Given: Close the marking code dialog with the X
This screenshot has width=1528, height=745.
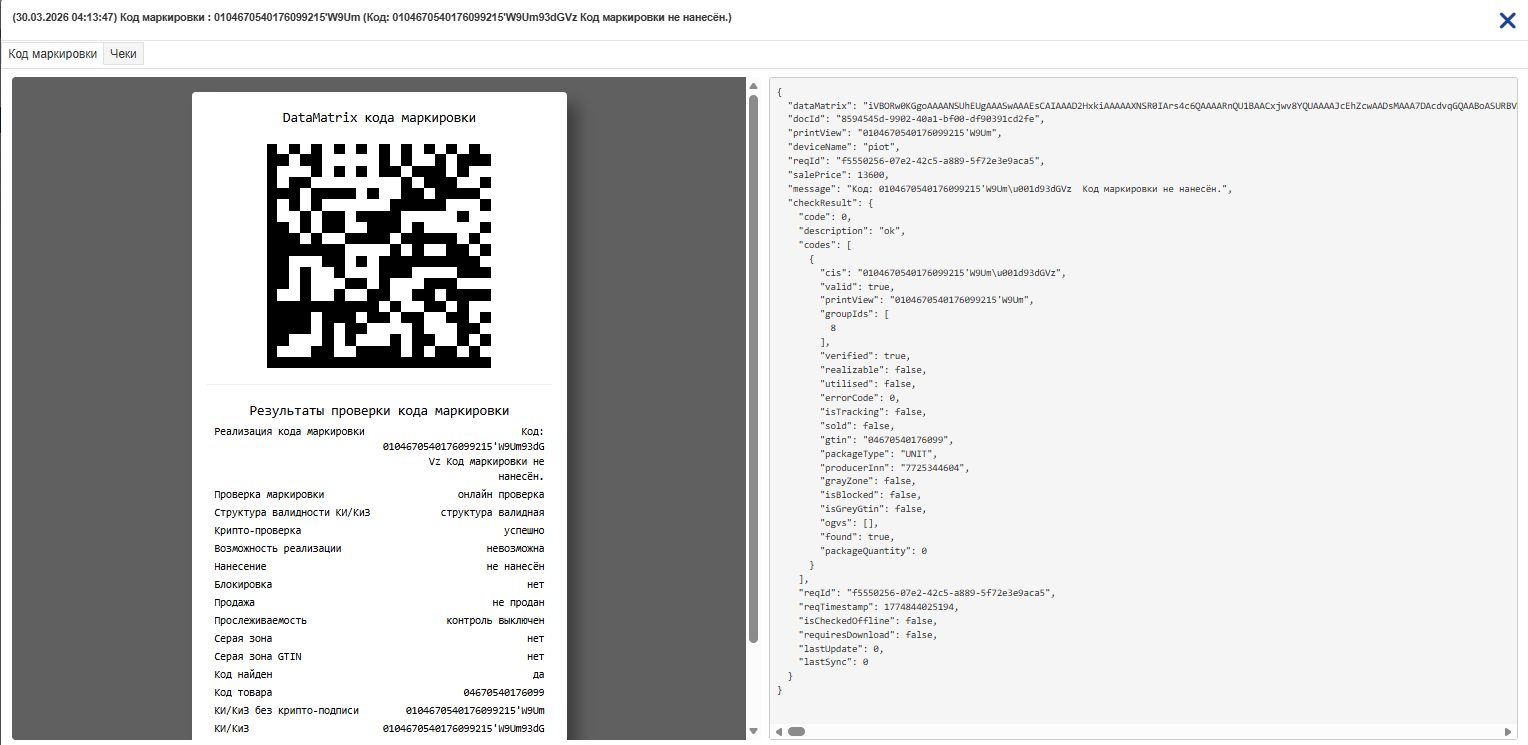Looking at the screenshot, I should [x=1507, y=20].
